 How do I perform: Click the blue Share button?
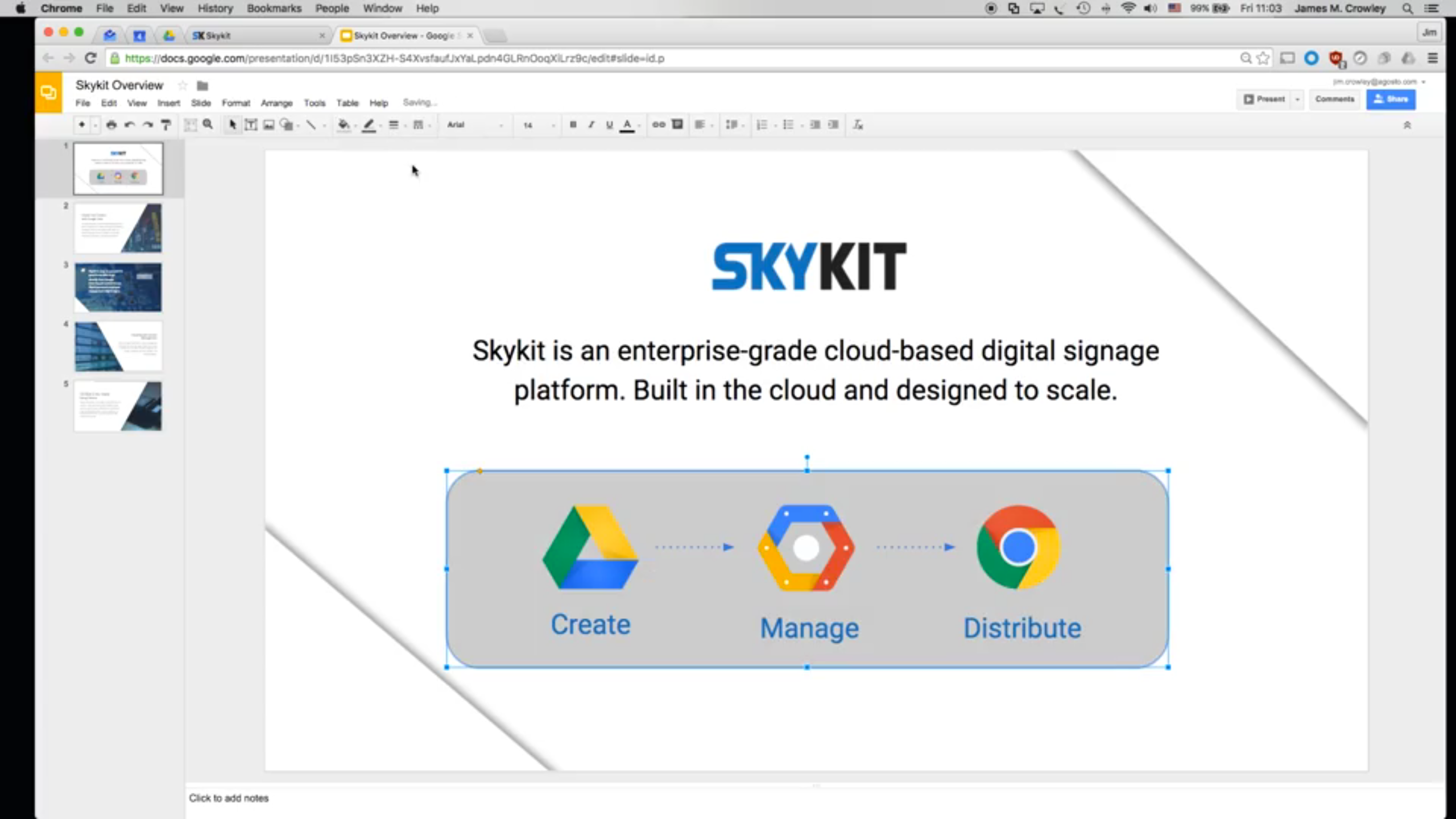(1391, 99)
